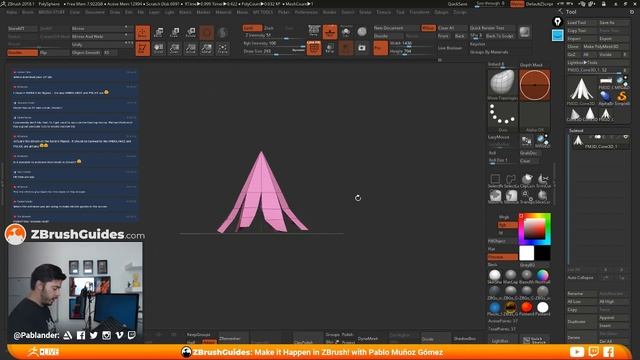This screenshot has width=640, height=360.
Task: Toggle the orange Floor grid icon
Action: coord(330,32)
